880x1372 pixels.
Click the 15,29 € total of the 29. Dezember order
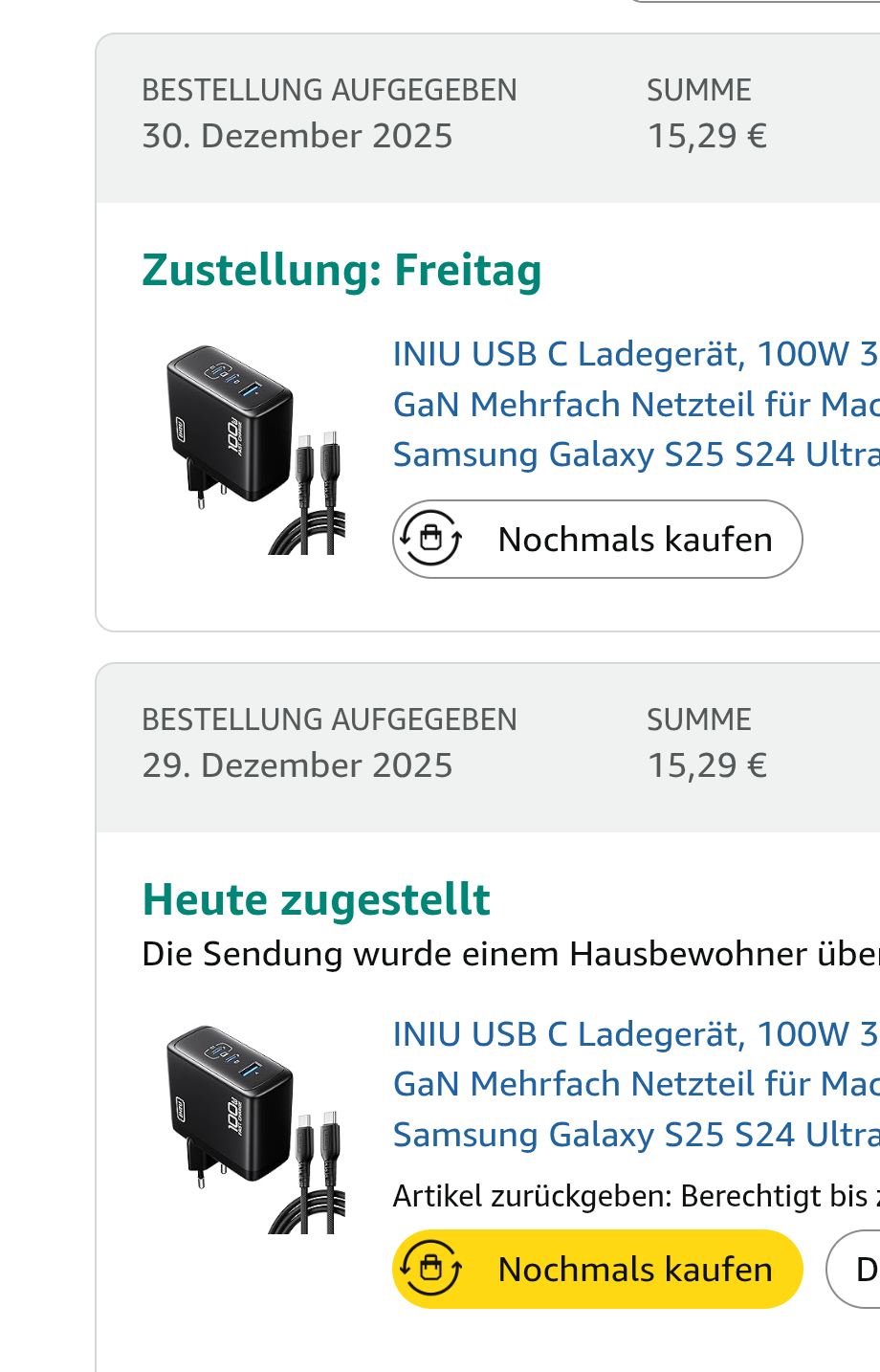(707, 765)
